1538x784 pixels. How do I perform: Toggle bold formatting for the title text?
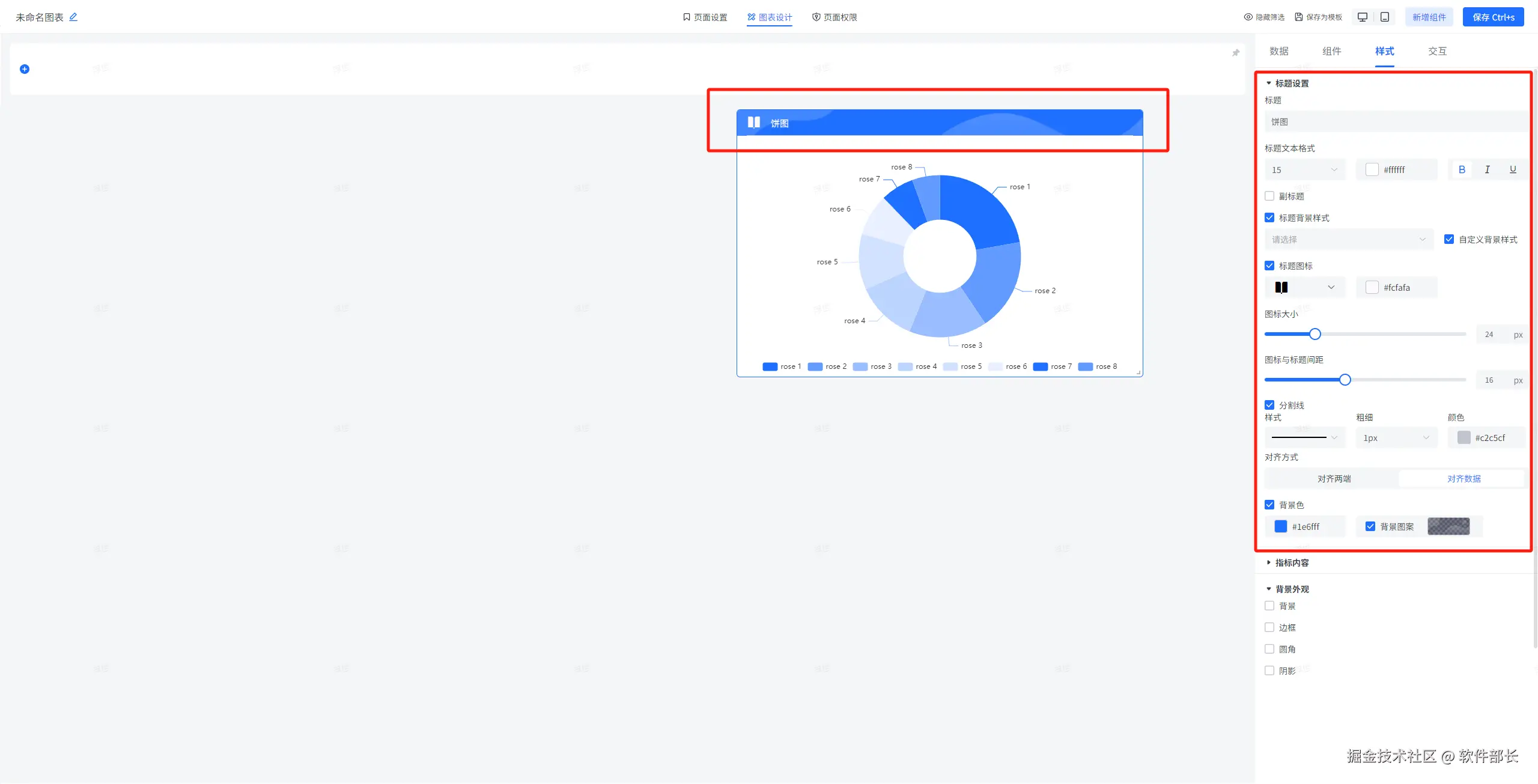(1462, 170)
